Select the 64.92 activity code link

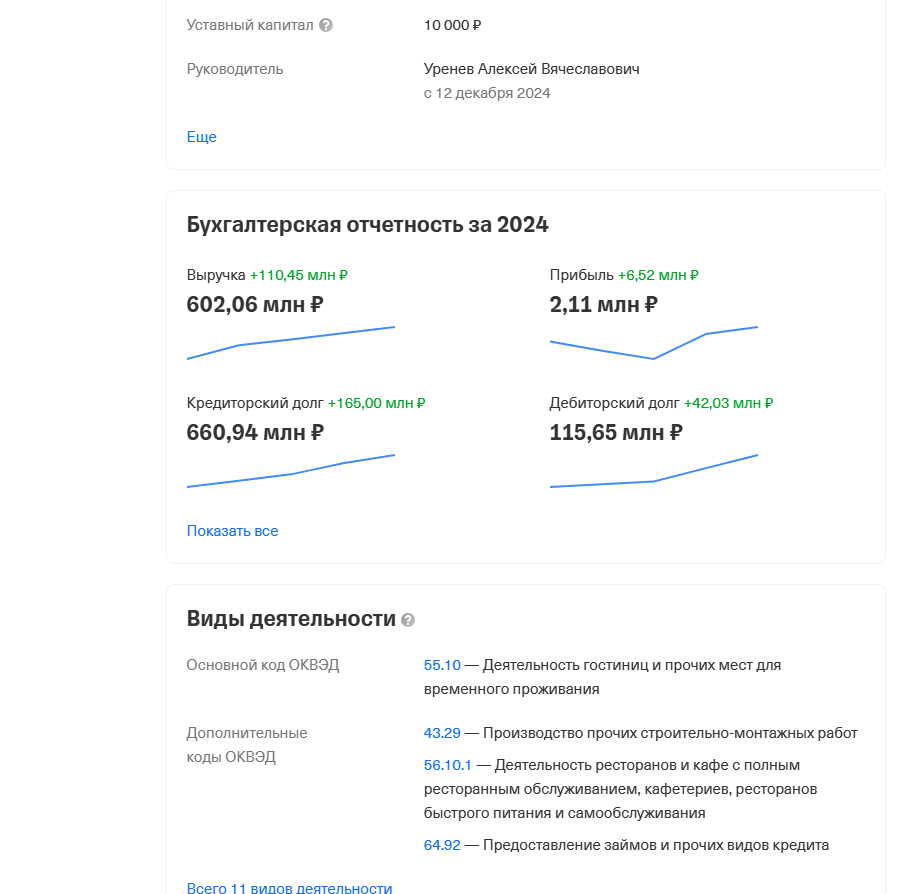click(x=442, y=845)
